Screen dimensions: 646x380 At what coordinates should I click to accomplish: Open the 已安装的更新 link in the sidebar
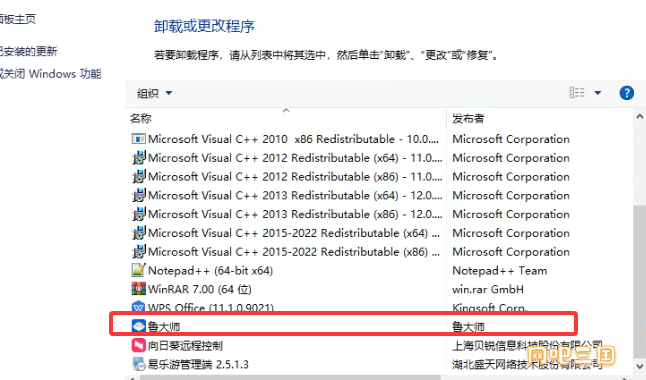tap(28, 52)
